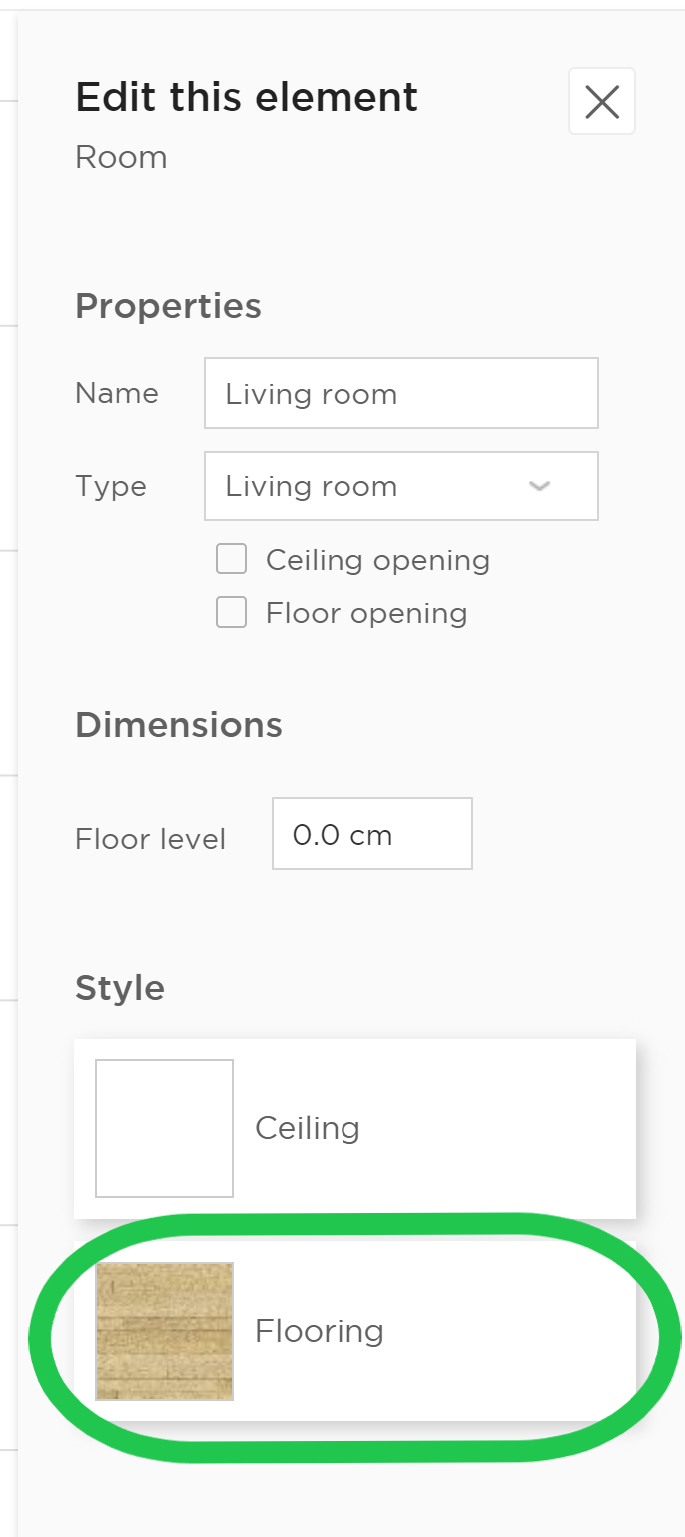Select Living room in the Type combo box
Screen dimensions: 685x1537
click(400, 486)
